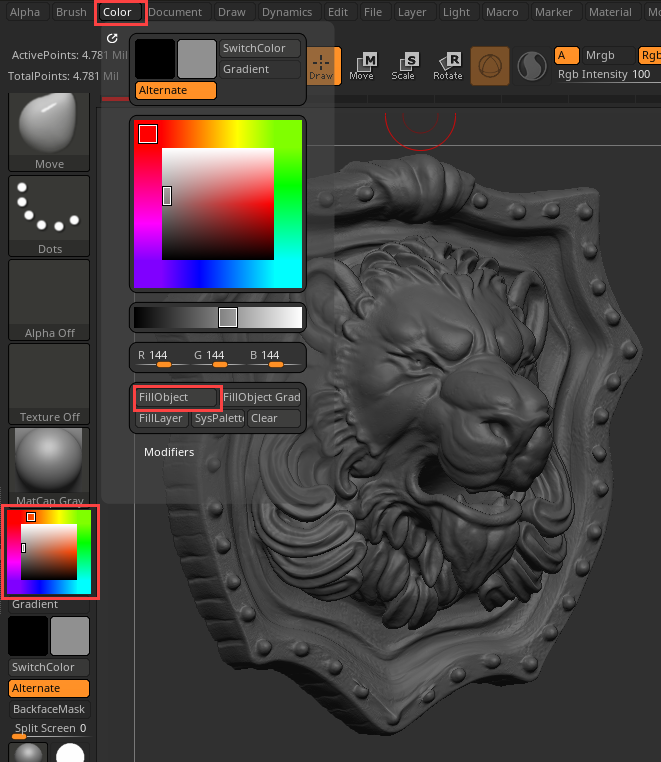The image size is (661, 762).
Task: Click the dock arrow icon above Color palette
Action: [112, 38]
